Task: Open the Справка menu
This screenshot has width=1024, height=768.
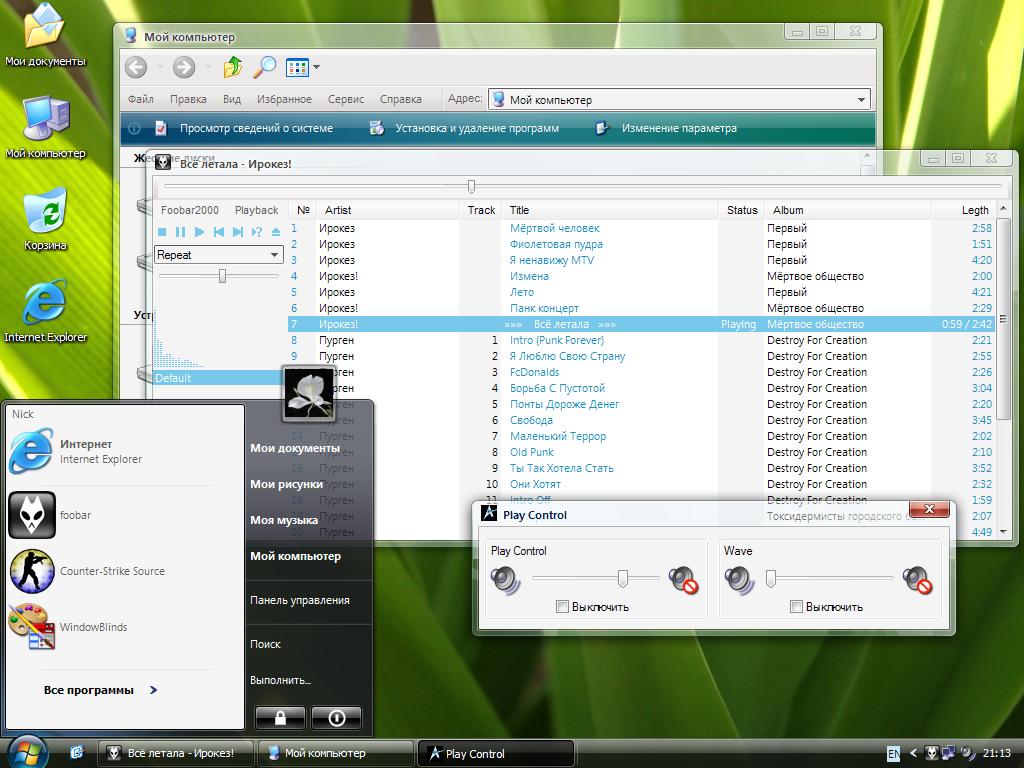Action: (400, 99)
